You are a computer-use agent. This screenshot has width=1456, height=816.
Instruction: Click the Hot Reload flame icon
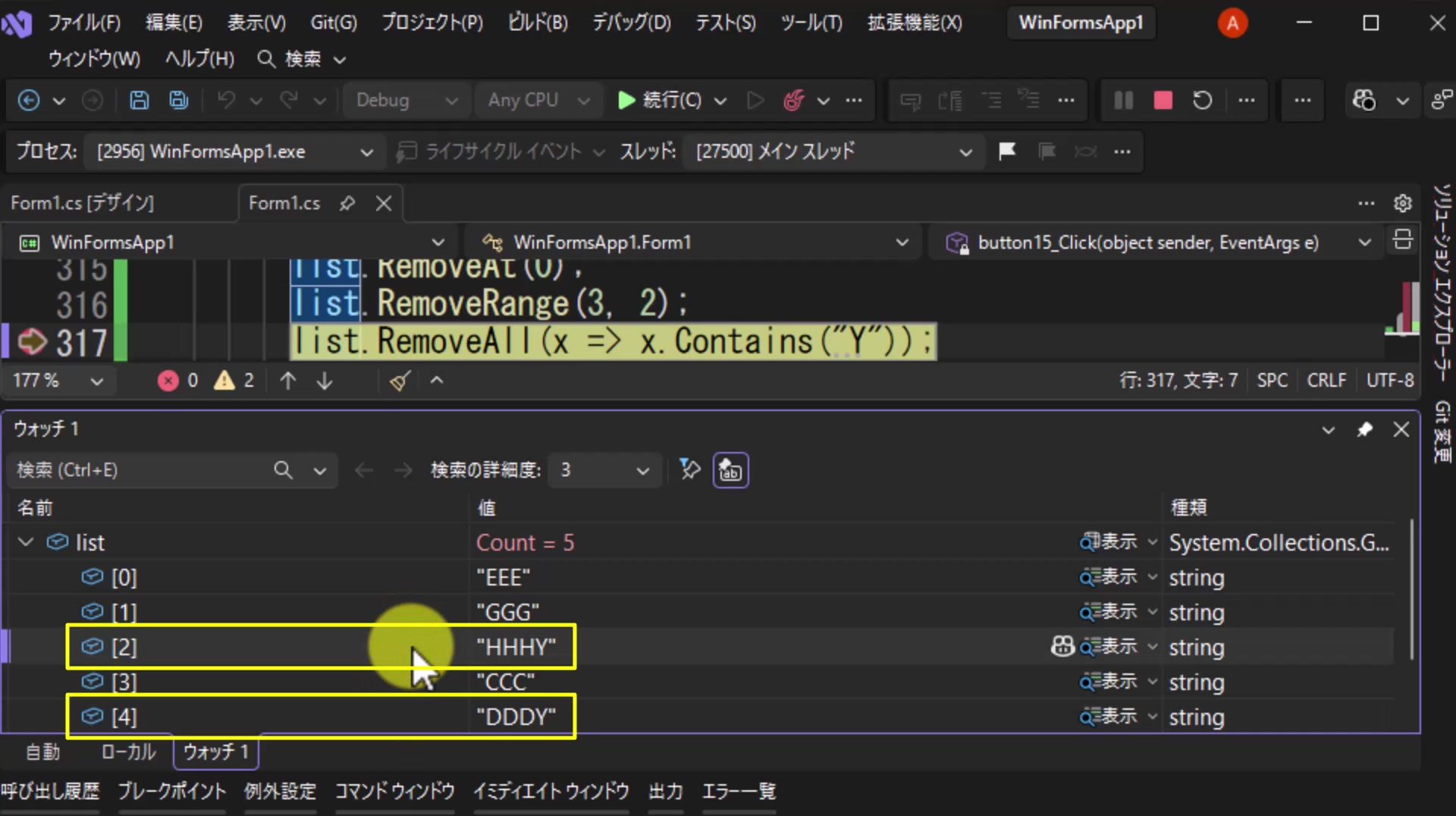click(x=793, y=100)
